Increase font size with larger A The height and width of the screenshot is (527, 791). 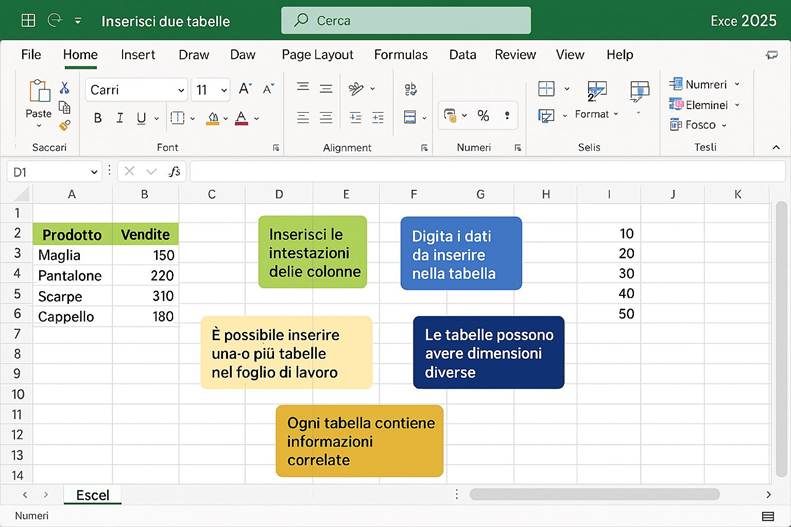click(x=245, y=89)
